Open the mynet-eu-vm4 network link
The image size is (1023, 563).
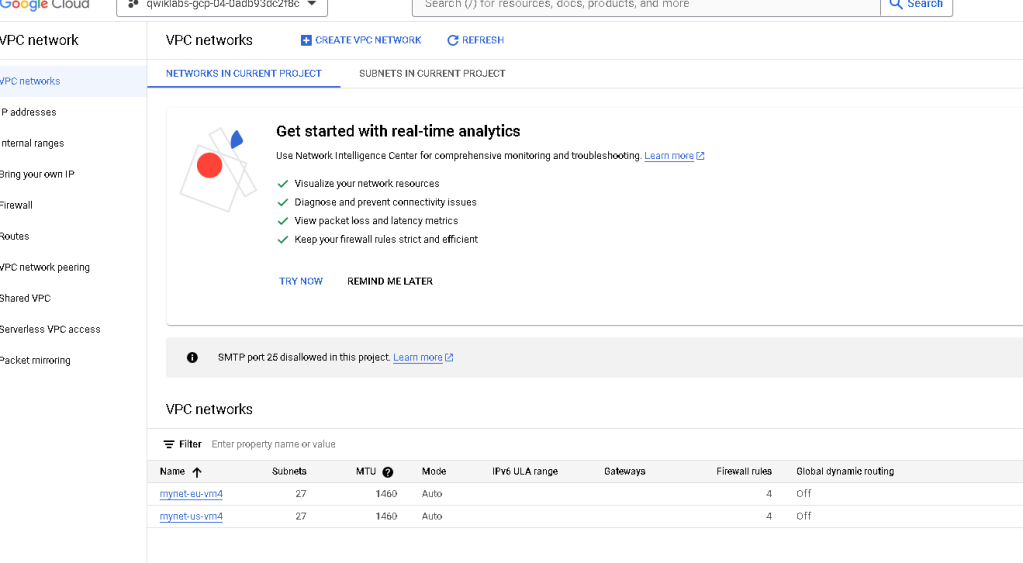191,494
